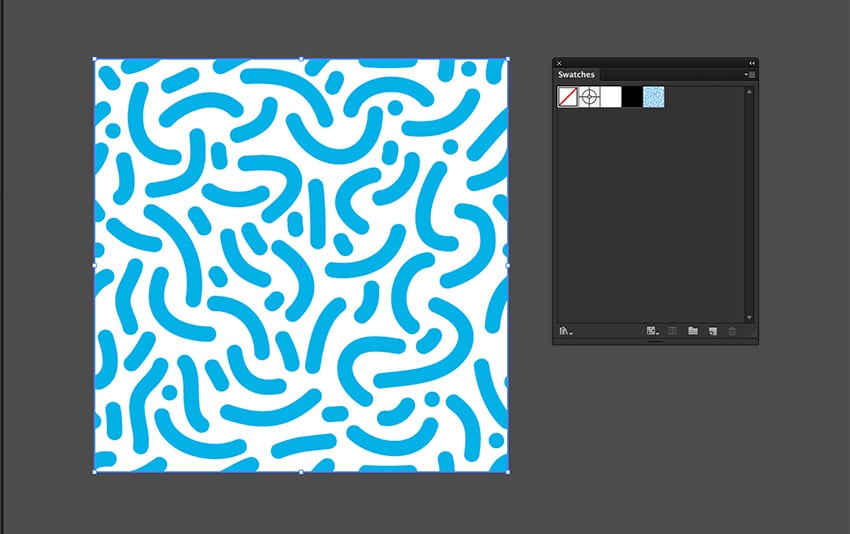Create a New Swatch
This screenshot has width=850, height=534.
coord(713,331)
